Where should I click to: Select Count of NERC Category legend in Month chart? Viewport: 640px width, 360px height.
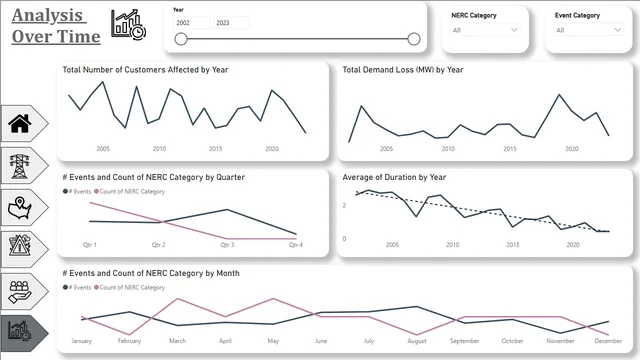(129, 287)
